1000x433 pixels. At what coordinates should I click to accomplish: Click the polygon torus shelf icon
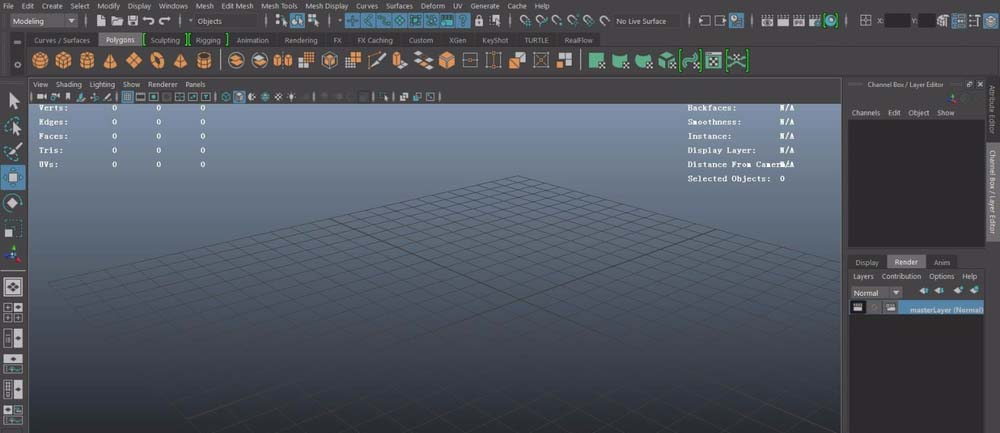click(157, 61)
